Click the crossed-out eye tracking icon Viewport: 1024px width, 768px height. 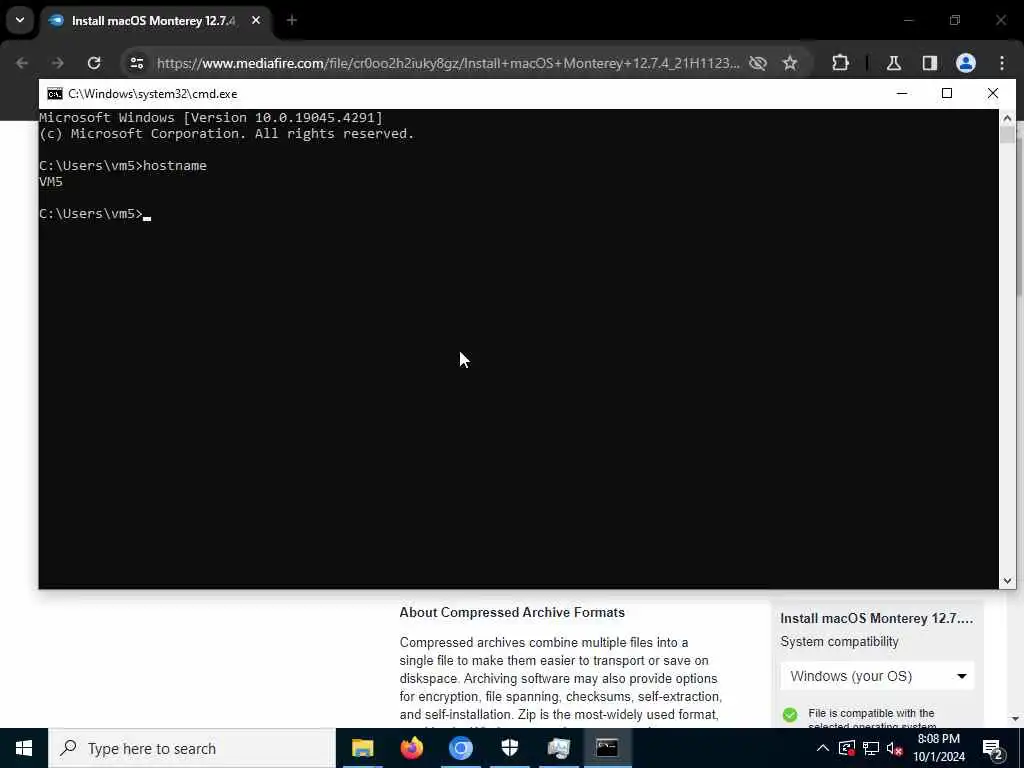(x=758, y=63)
